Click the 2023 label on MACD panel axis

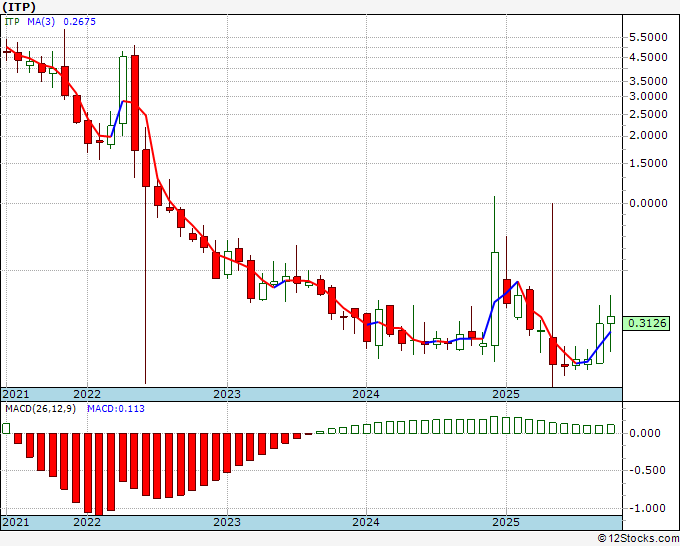227,522
